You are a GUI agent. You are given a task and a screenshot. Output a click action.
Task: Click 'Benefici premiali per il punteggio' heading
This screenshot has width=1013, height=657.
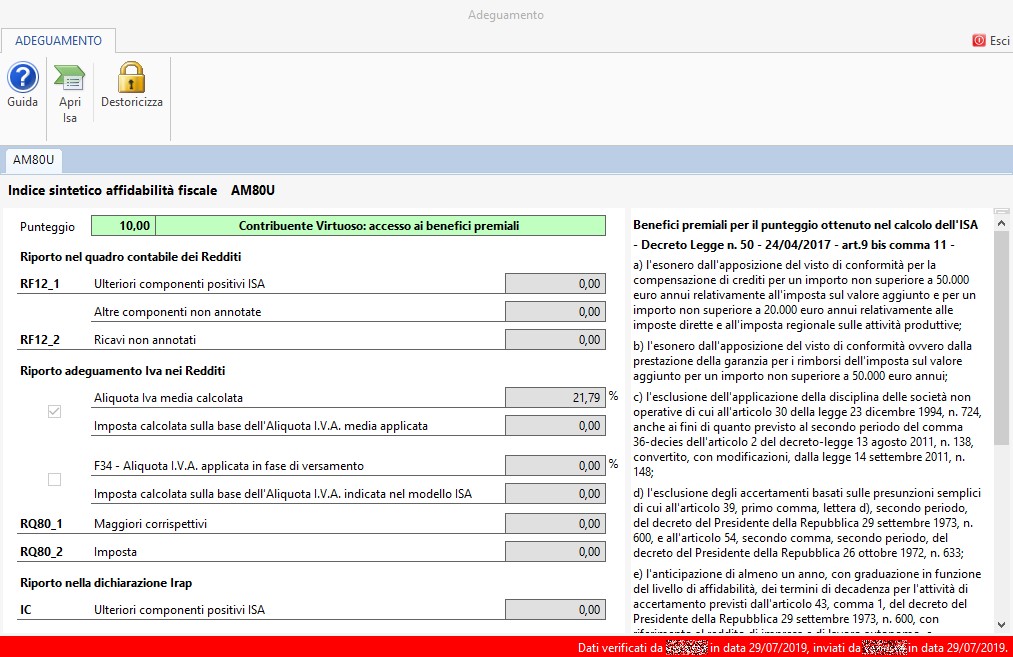pyautogui.click(x=806, y=225)
